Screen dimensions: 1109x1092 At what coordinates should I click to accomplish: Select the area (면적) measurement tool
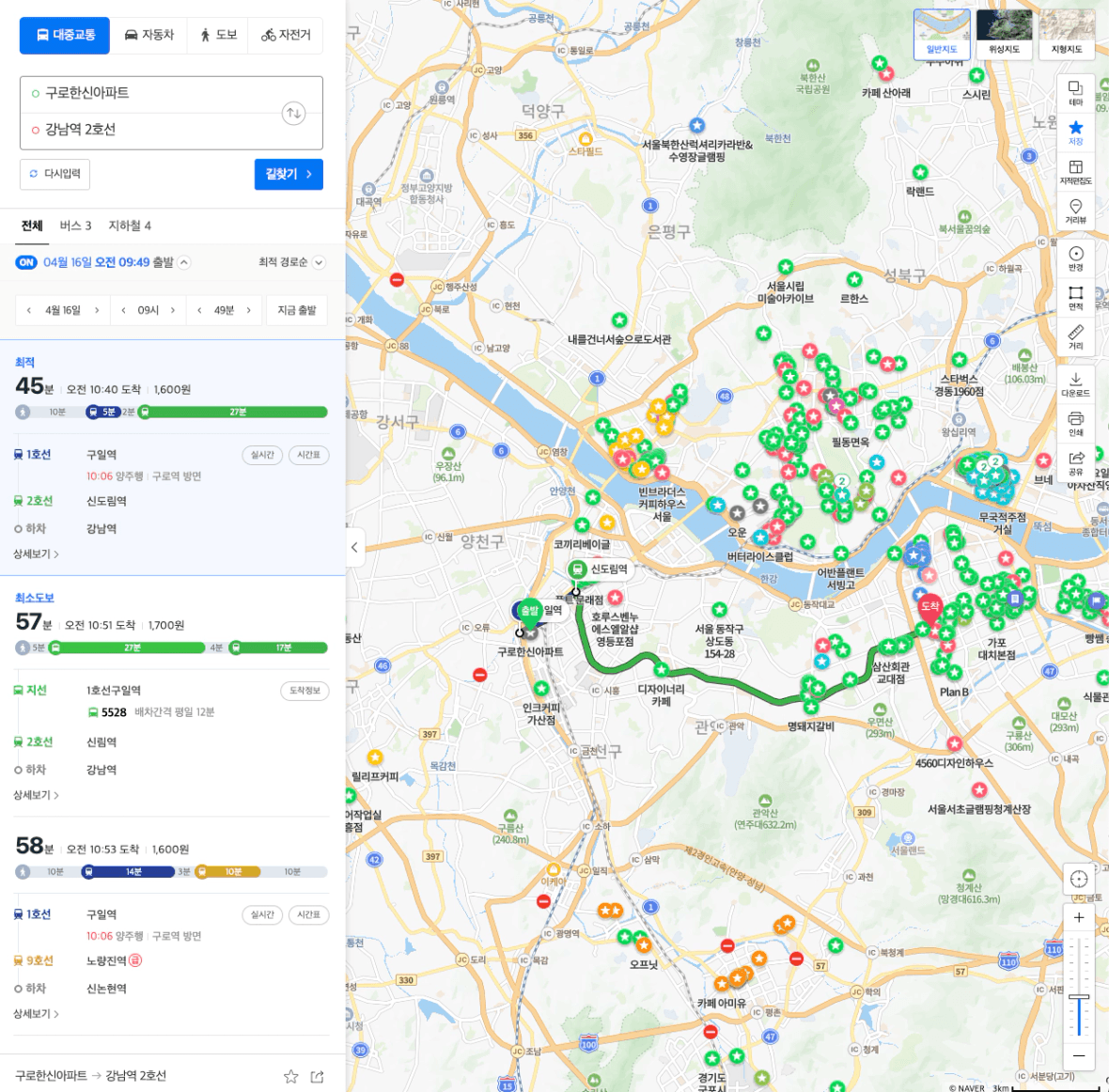(x=1076, y=298)
